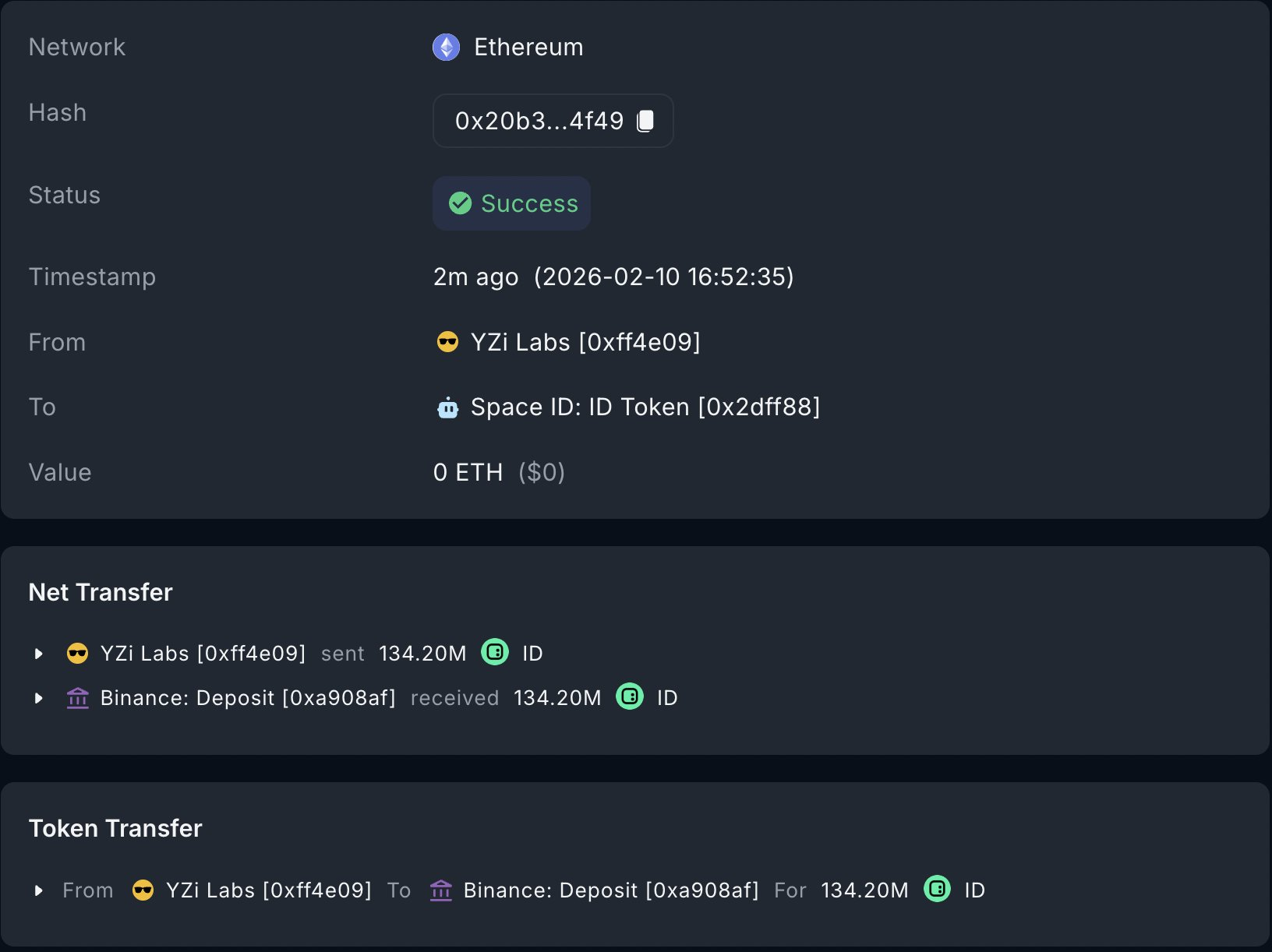
Task: Click the Binance bank icon in Net Transfer
Action: tap(78, 697)
